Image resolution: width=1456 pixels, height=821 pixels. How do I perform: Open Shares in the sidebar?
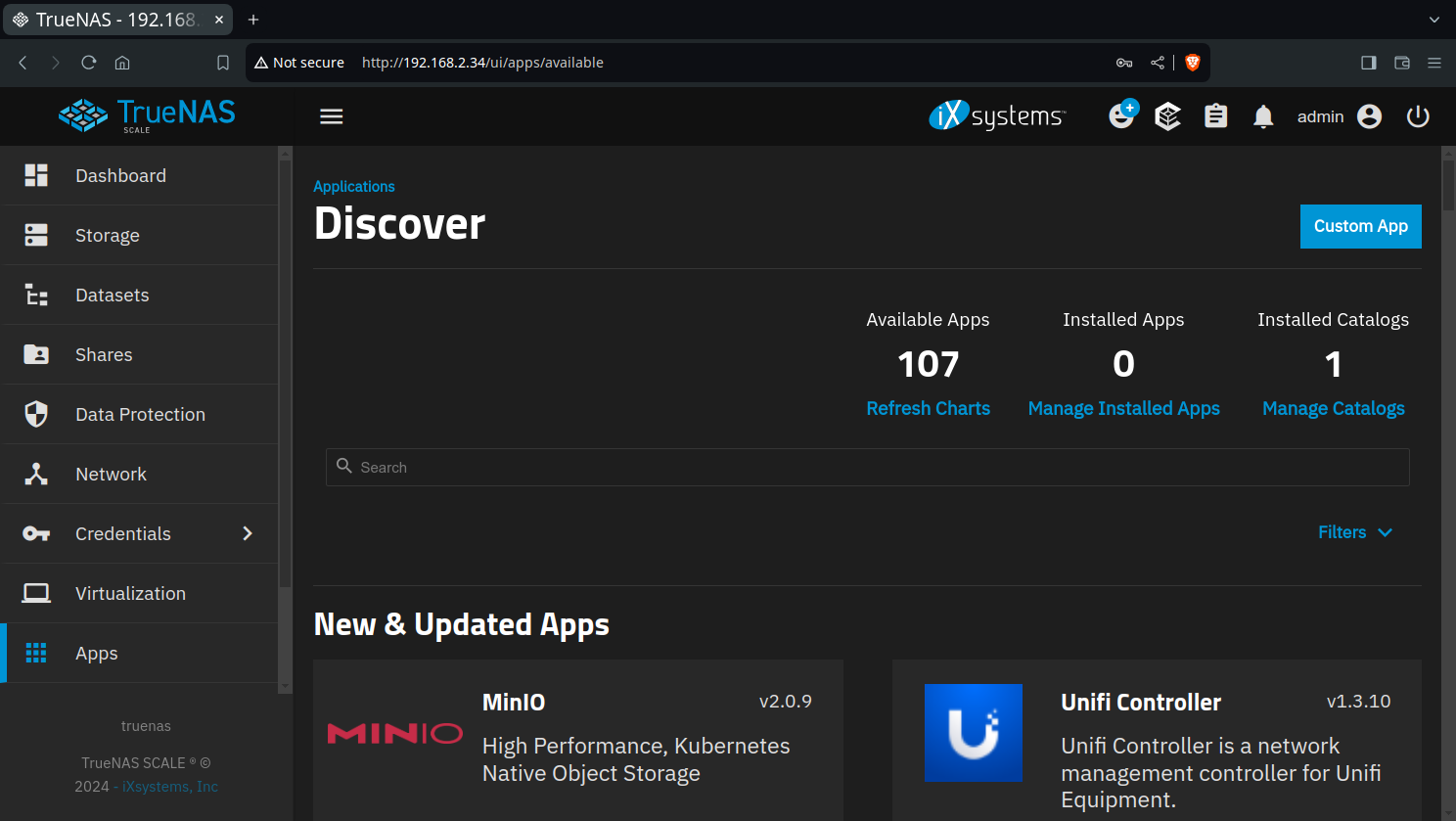point(141,355)
